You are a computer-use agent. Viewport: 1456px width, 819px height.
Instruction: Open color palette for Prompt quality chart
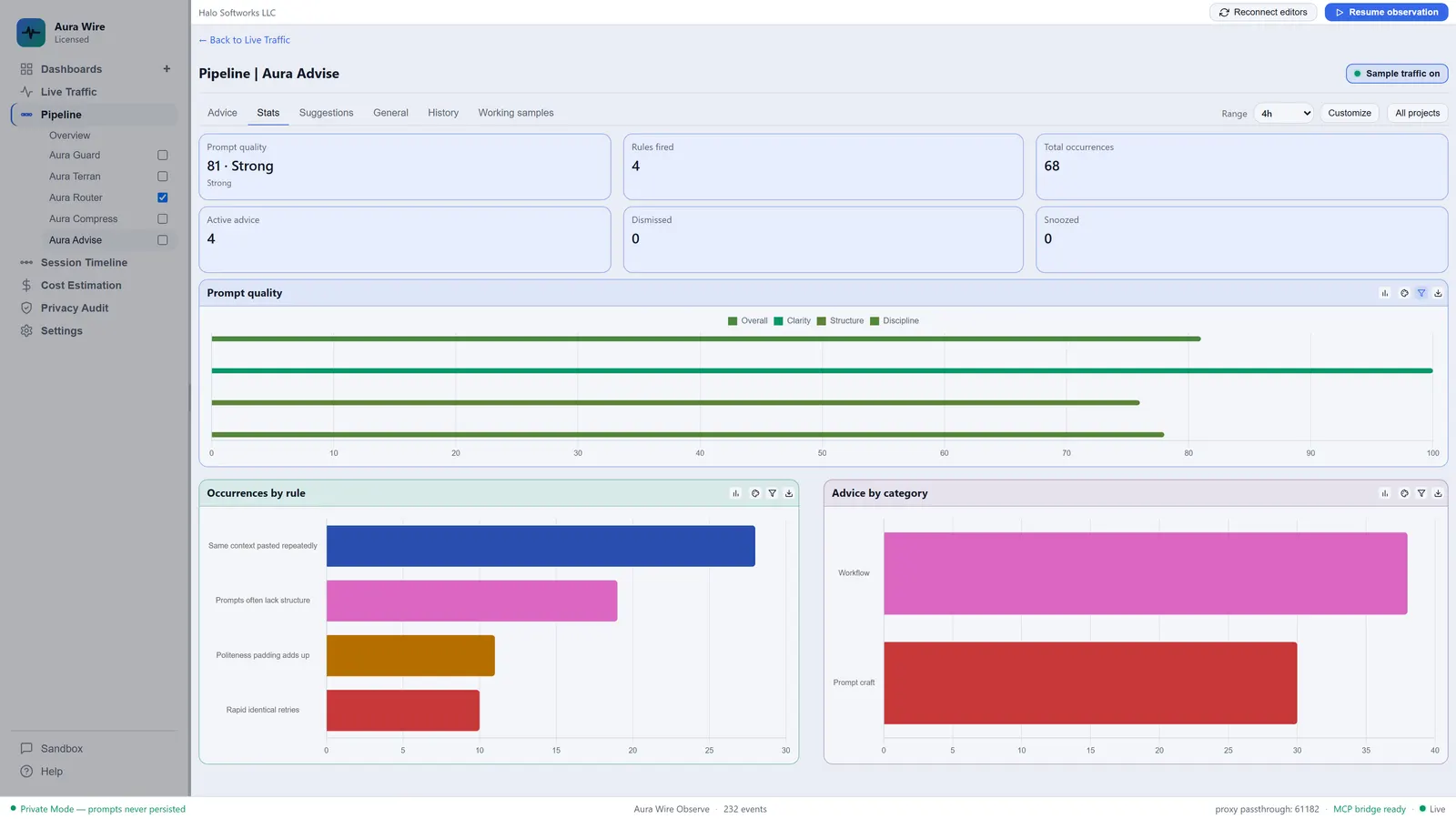pos(1404,293)
